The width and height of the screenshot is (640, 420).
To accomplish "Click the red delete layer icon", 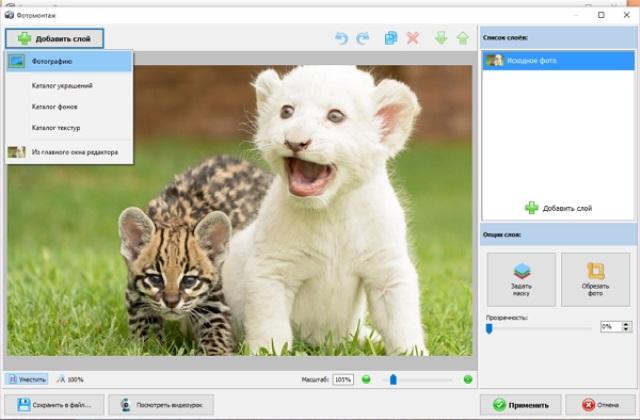I will click(413, 38).
